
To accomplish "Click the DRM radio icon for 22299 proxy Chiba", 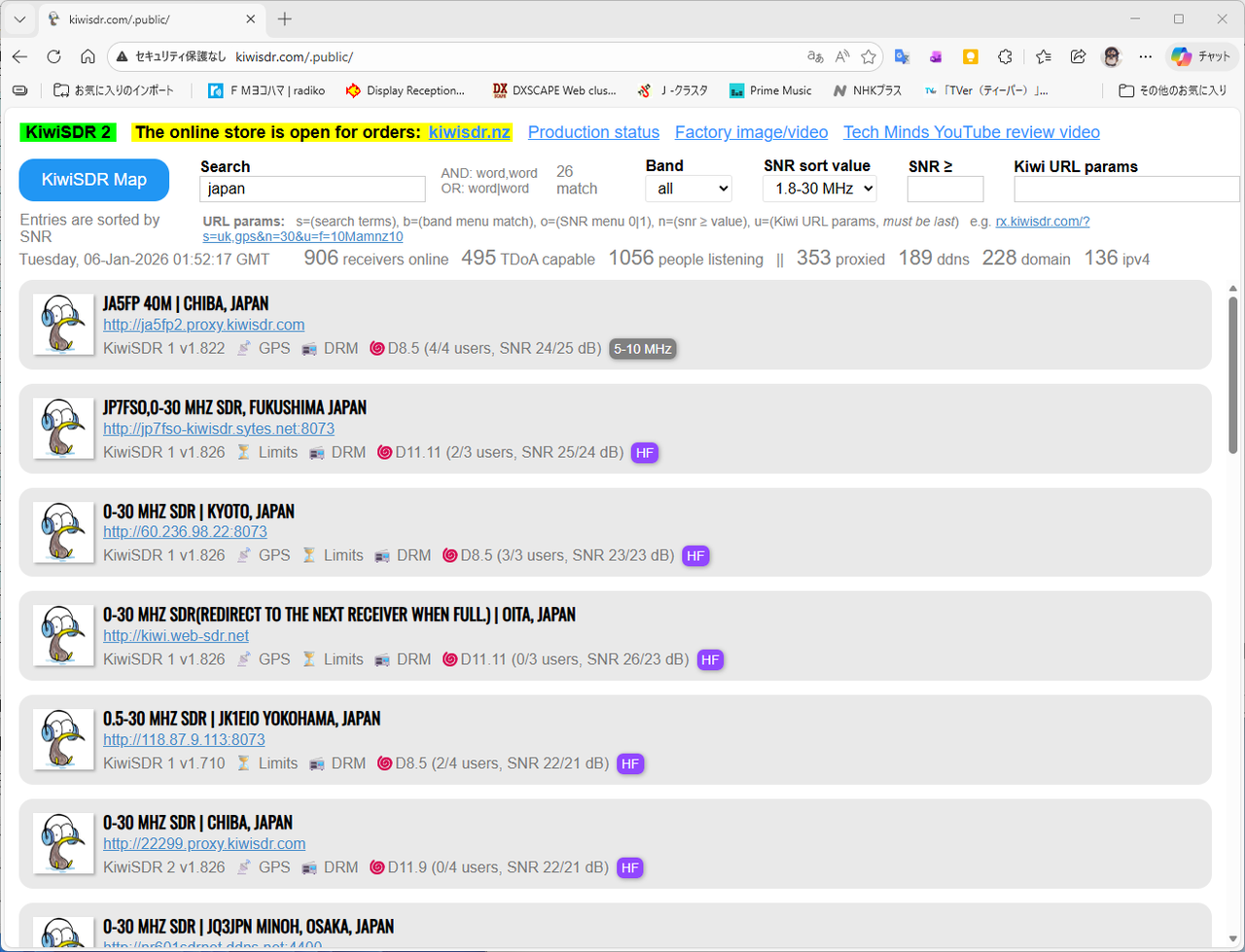I will 310,867.
